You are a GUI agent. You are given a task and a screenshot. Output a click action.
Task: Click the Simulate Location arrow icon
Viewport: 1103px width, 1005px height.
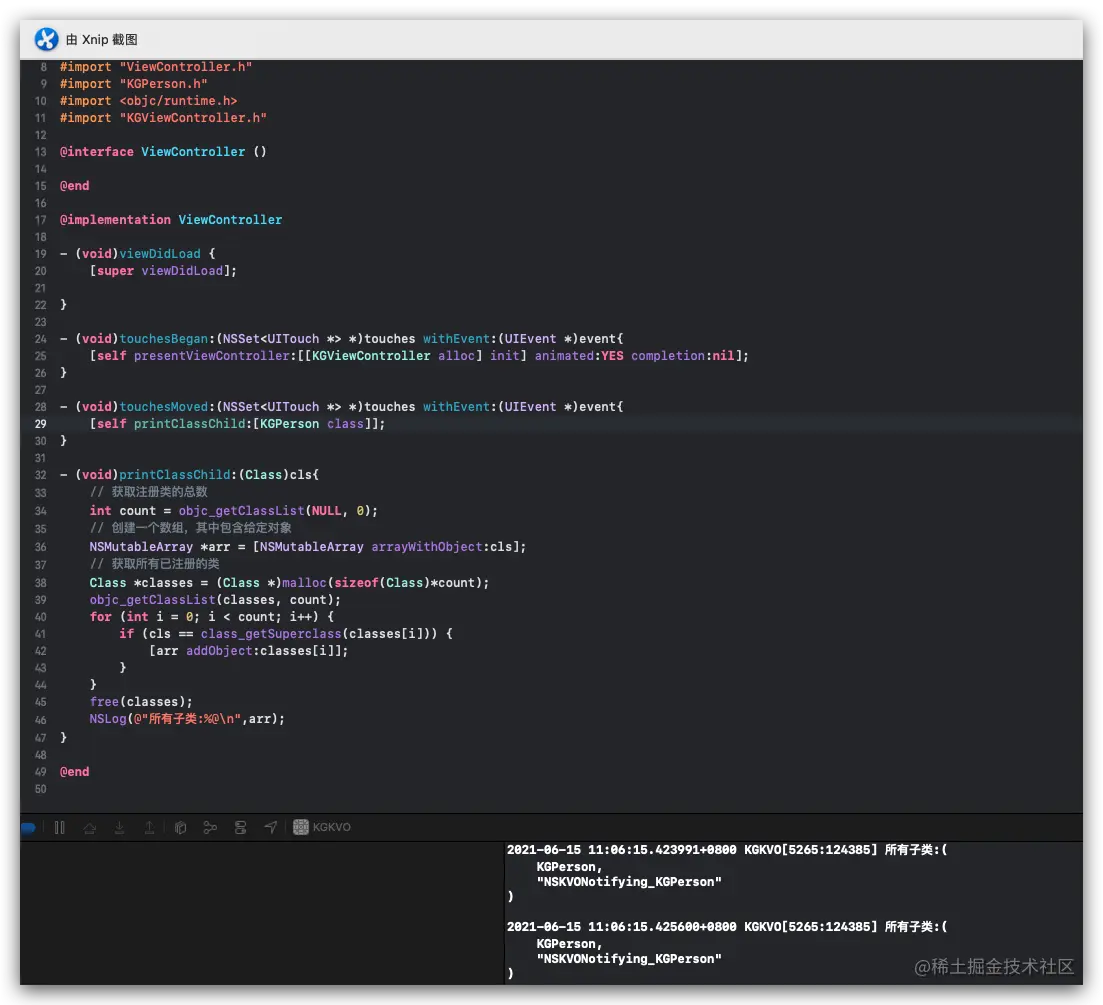[270, 828]
